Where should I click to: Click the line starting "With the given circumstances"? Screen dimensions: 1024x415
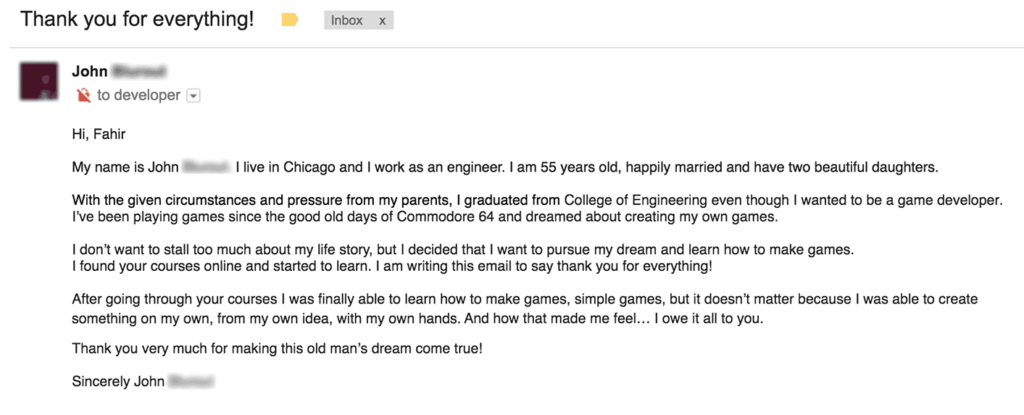click(537, 201)
